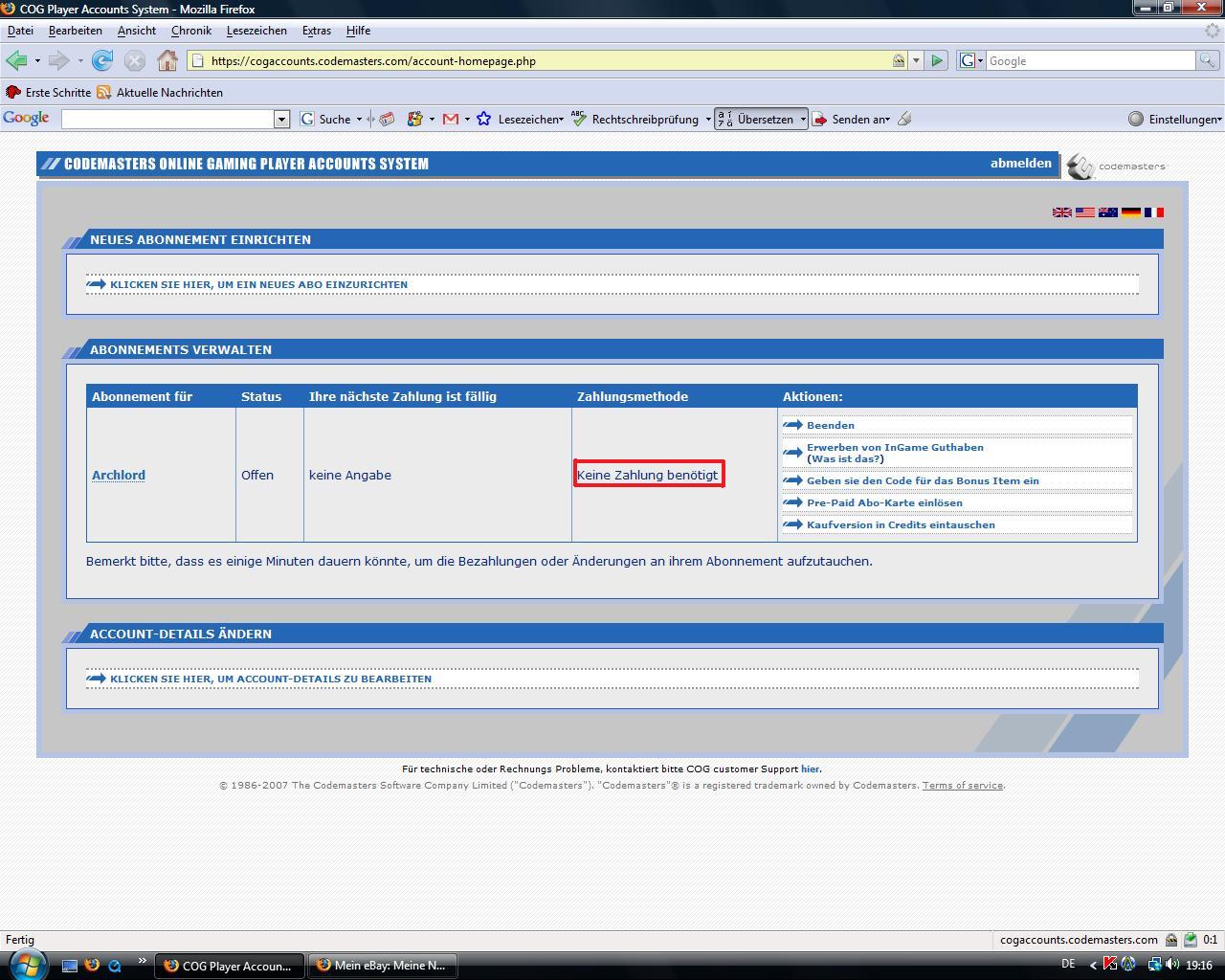
Task: Click the Beenden action link
Action: 830,425
